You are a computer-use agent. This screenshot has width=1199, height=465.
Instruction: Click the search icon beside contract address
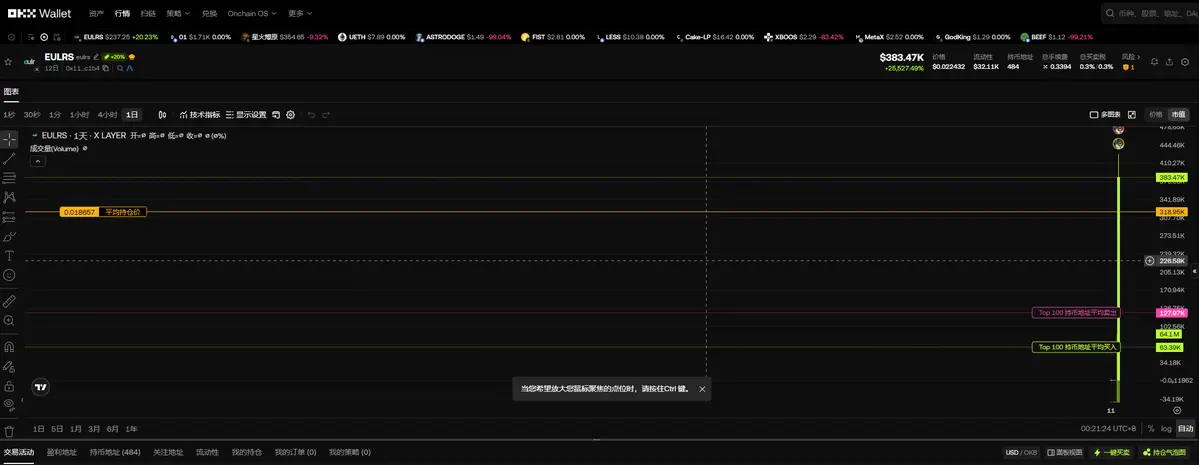click(x=120, y=68)
